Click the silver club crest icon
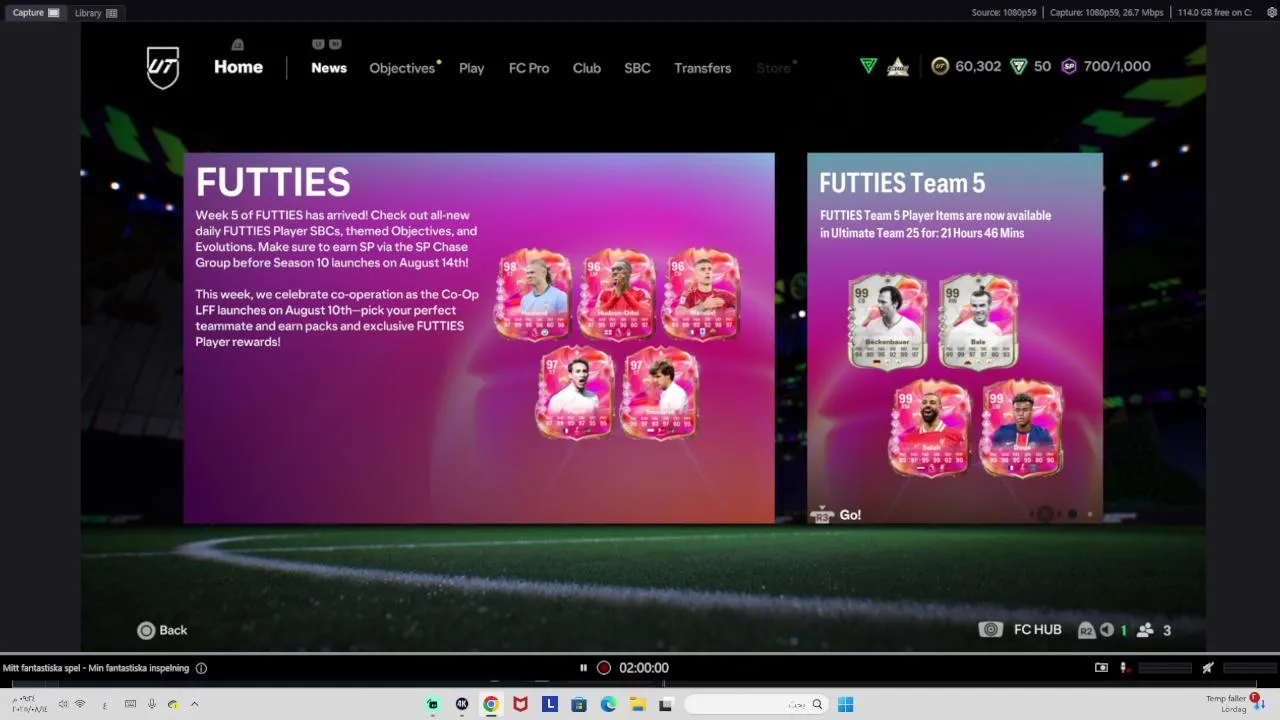This screenshot has width=1280, height=720. tap(898, 67)
